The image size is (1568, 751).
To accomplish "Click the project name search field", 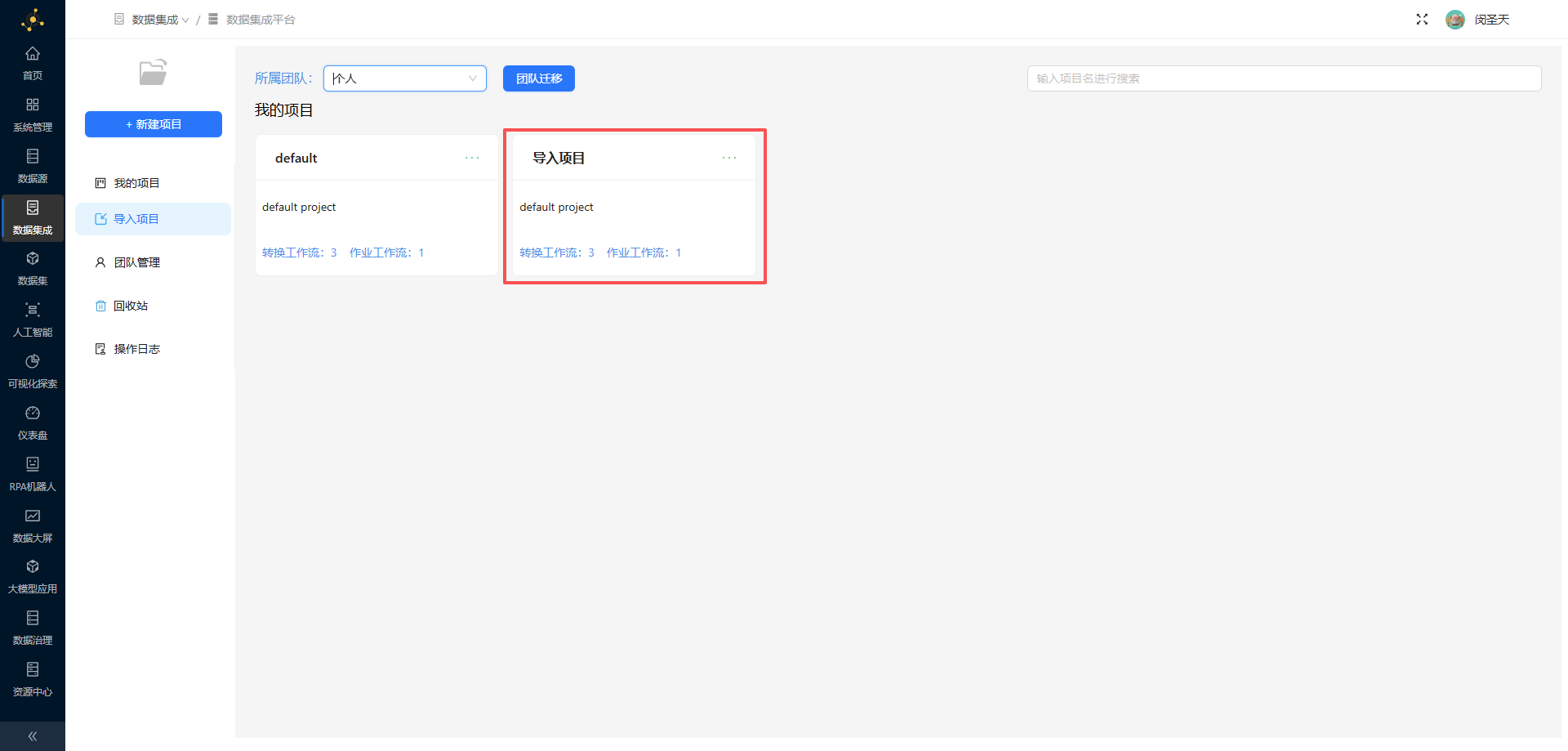I will coord(1284,78).
